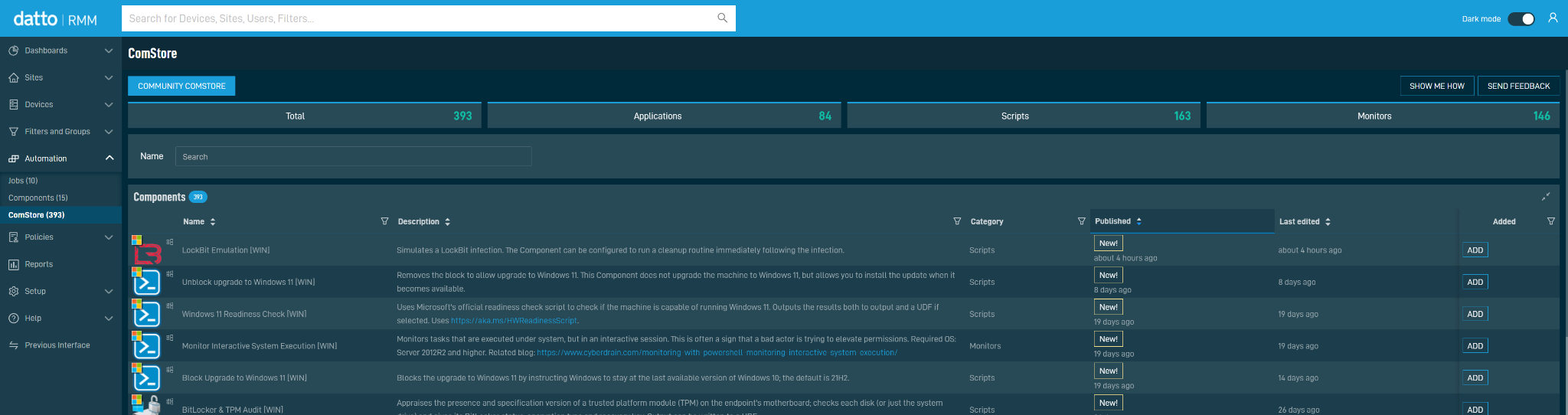Viewport: 1568px width, 415px height.
Task: Click the LockBit Emulation component icon
Action: (x=146, y=250)
